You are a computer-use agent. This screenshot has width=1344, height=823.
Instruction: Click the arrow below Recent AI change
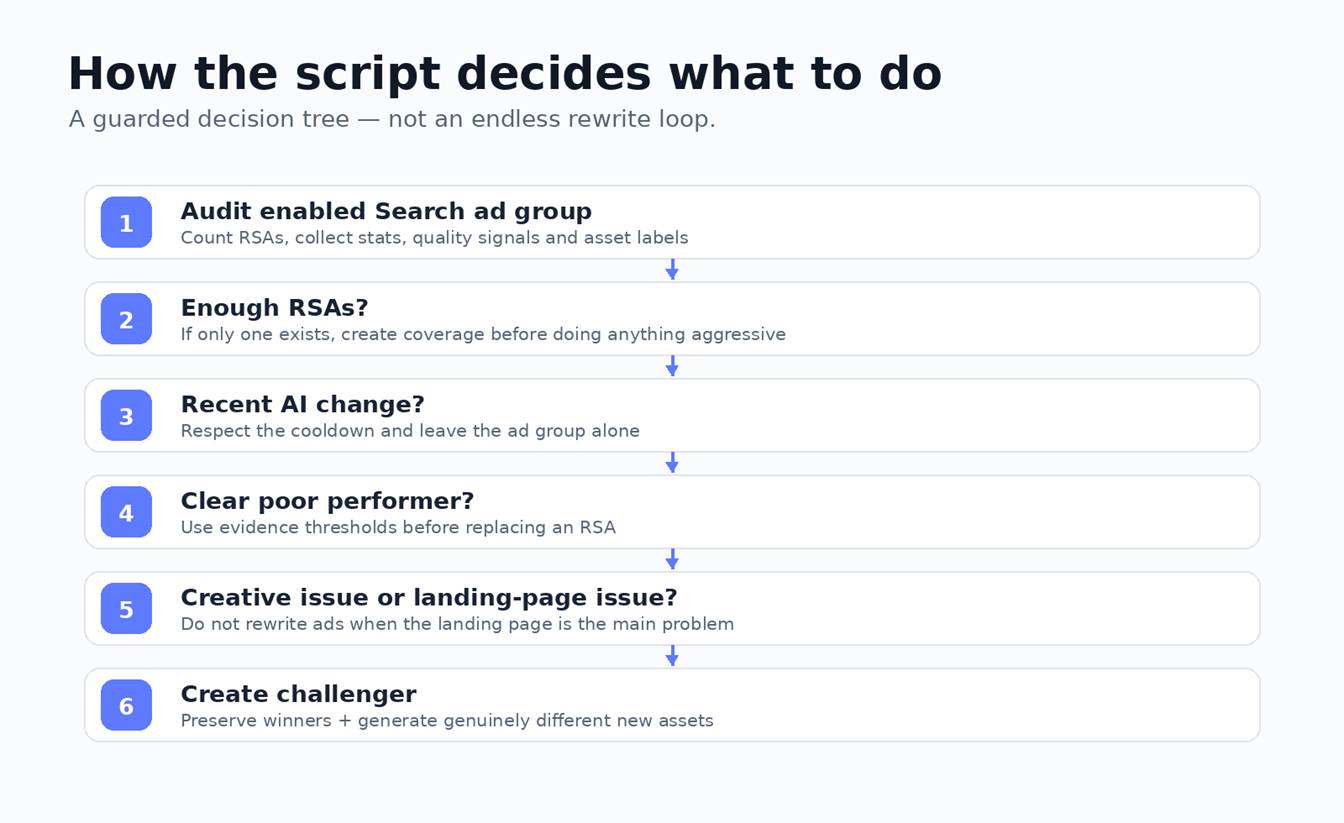tap(672, 463)
